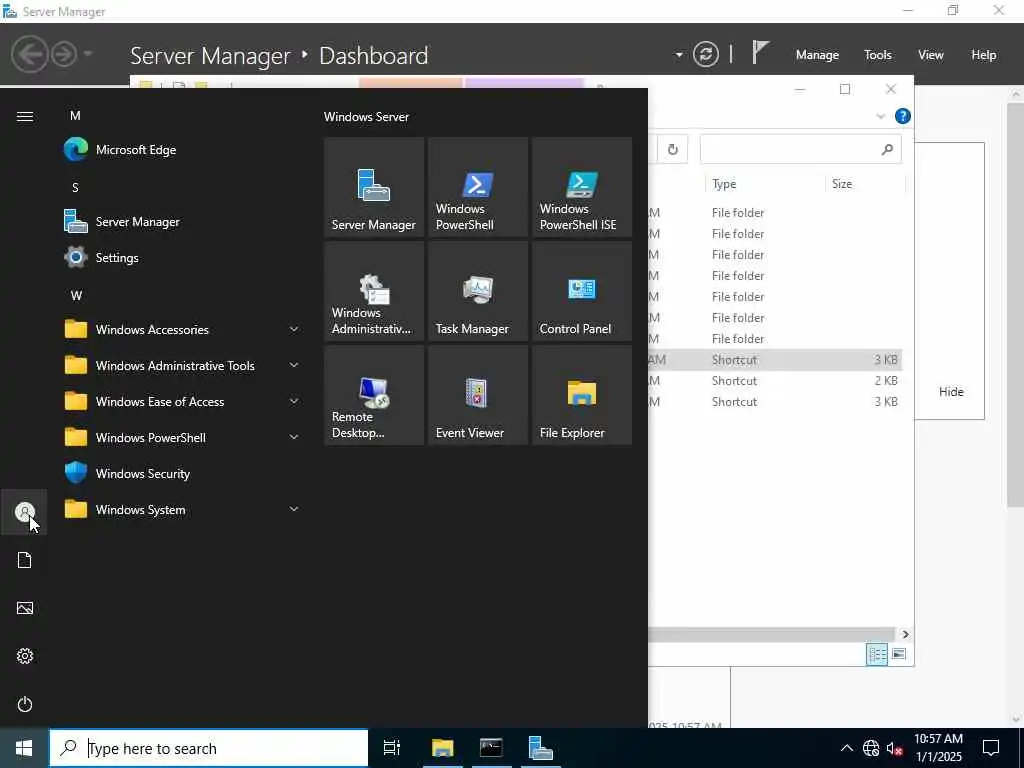
Task: Click the user account icon in the Start menu rail
Action: point(24,512)
